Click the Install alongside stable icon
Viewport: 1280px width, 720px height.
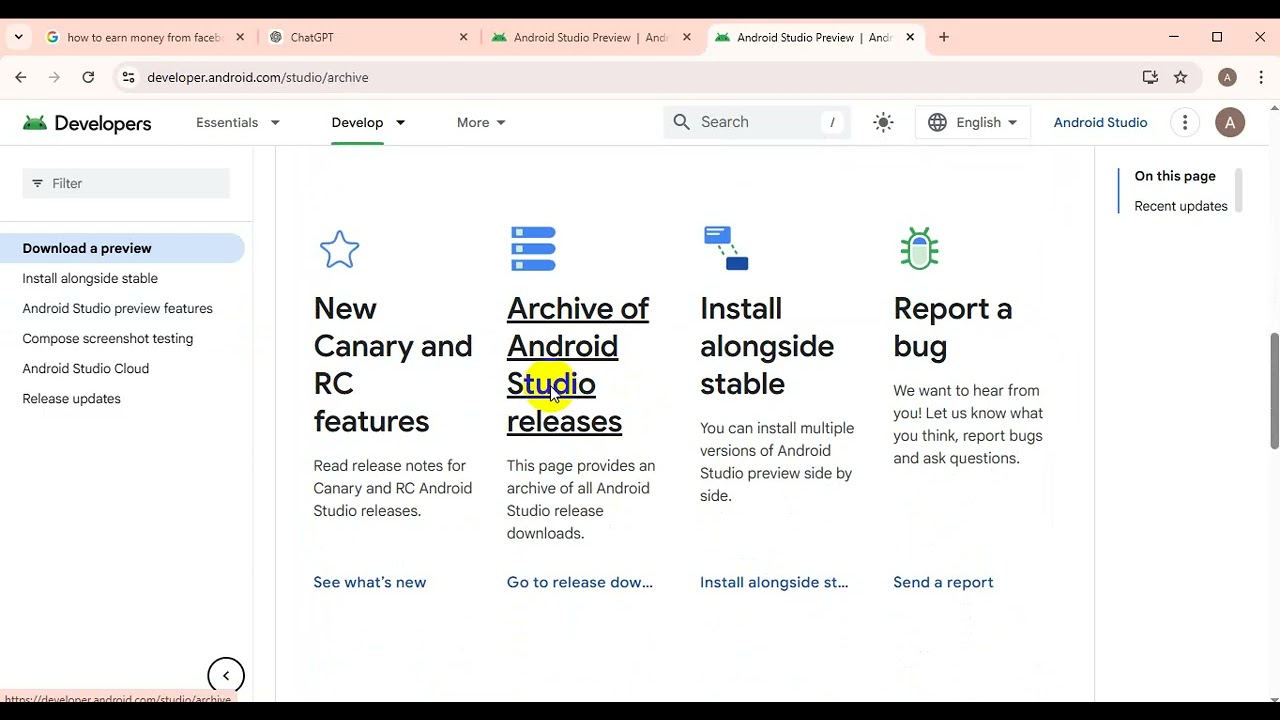[x=726, y=248]
